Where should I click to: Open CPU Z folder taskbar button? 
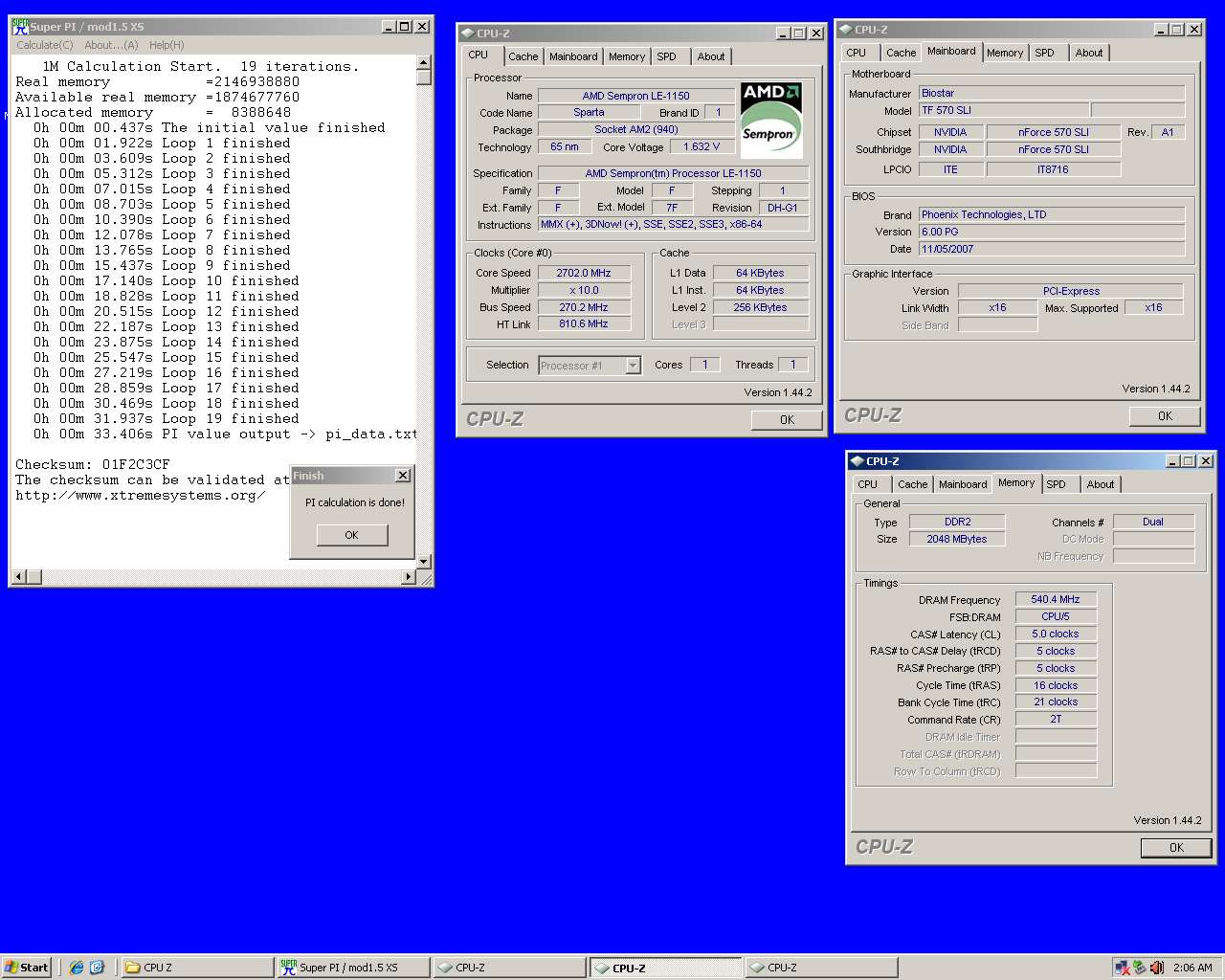(x=196, y=968)
